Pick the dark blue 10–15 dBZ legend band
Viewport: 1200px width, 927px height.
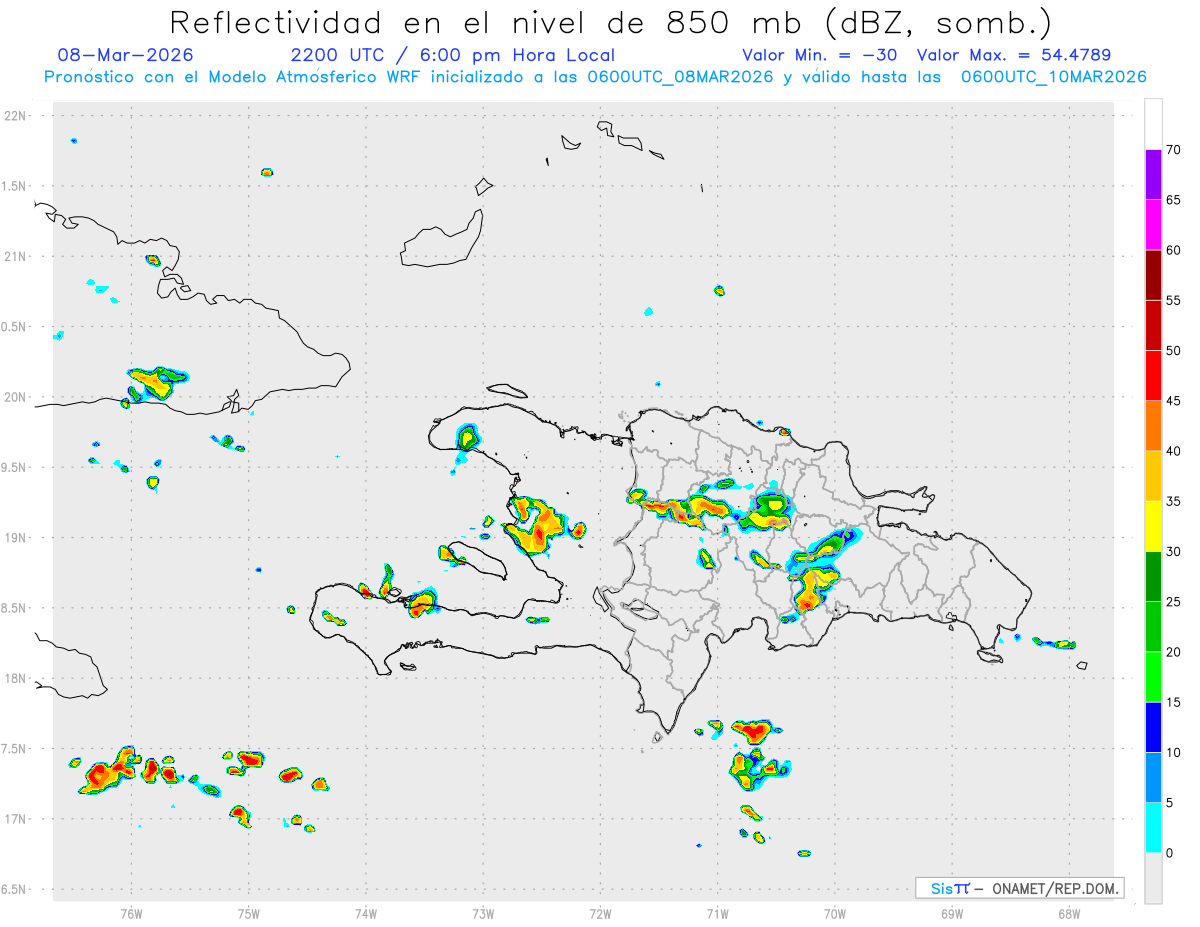(x=1153, y=728)
